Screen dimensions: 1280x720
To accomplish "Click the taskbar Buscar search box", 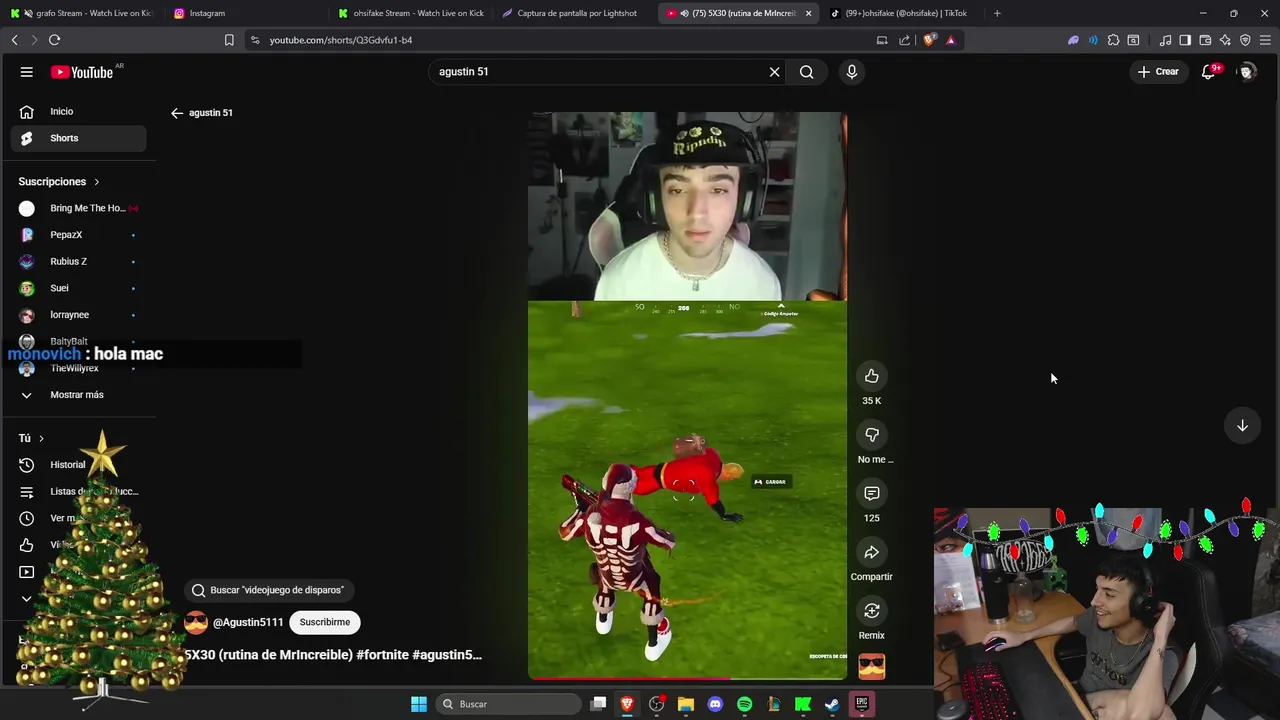I will click(510, 704).
